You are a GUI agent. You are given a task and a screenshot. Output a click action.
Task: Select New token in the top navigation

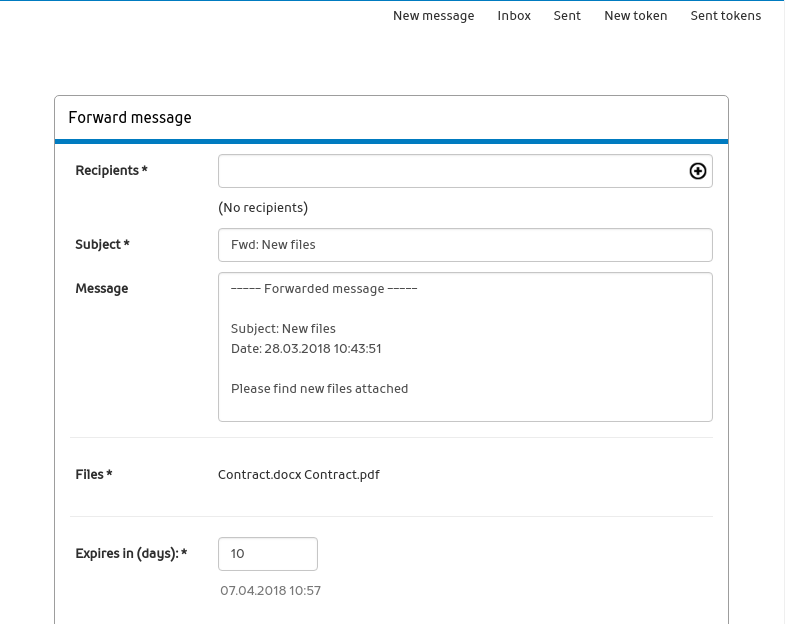[635, 16]
